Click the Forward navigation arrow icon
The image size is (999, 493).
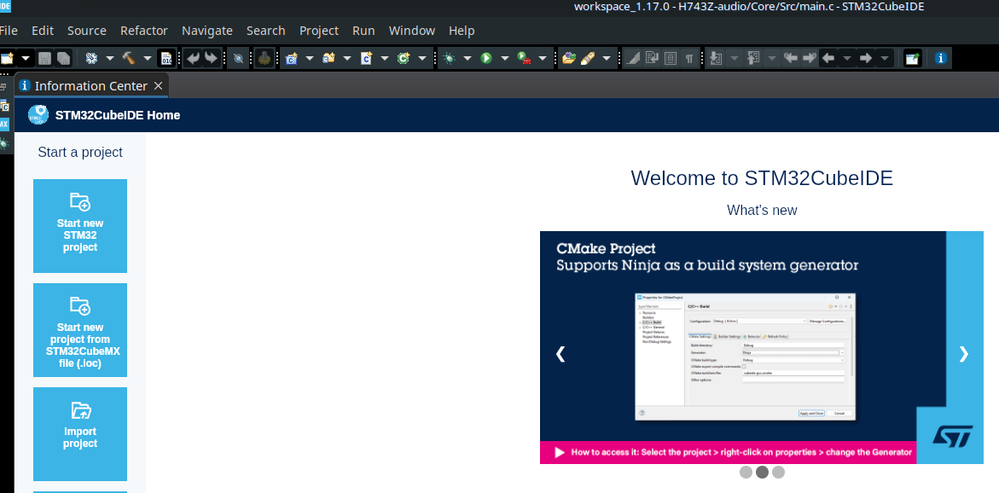(865, 59)
